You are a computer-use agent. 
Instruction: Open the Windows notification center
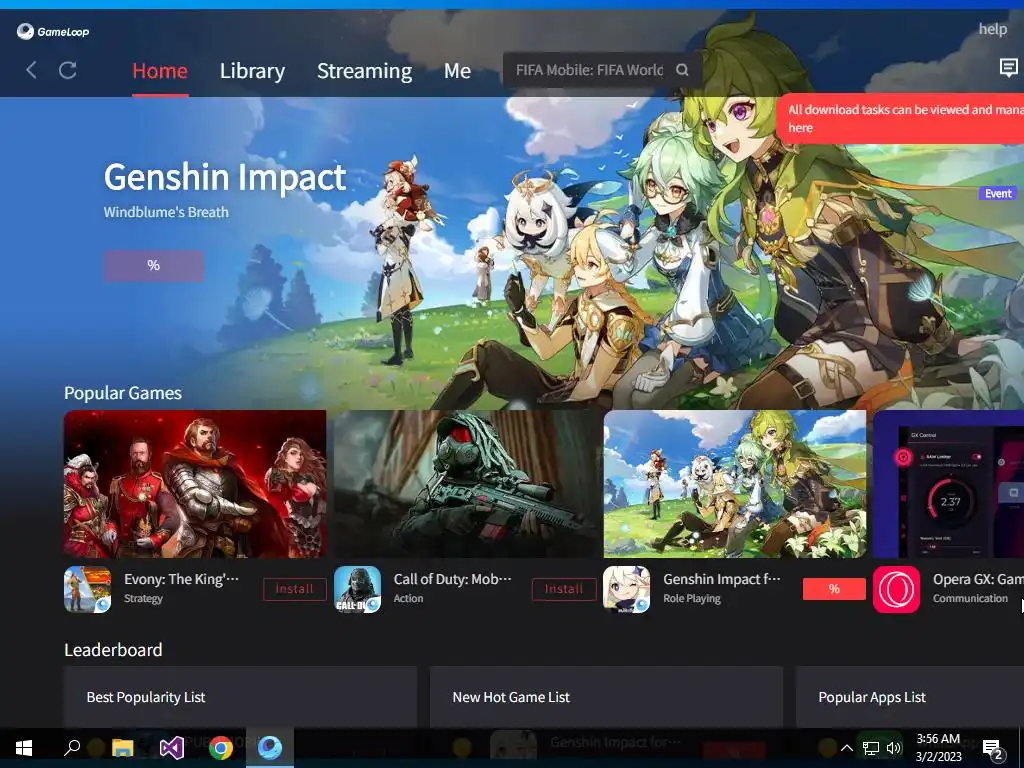993,748
